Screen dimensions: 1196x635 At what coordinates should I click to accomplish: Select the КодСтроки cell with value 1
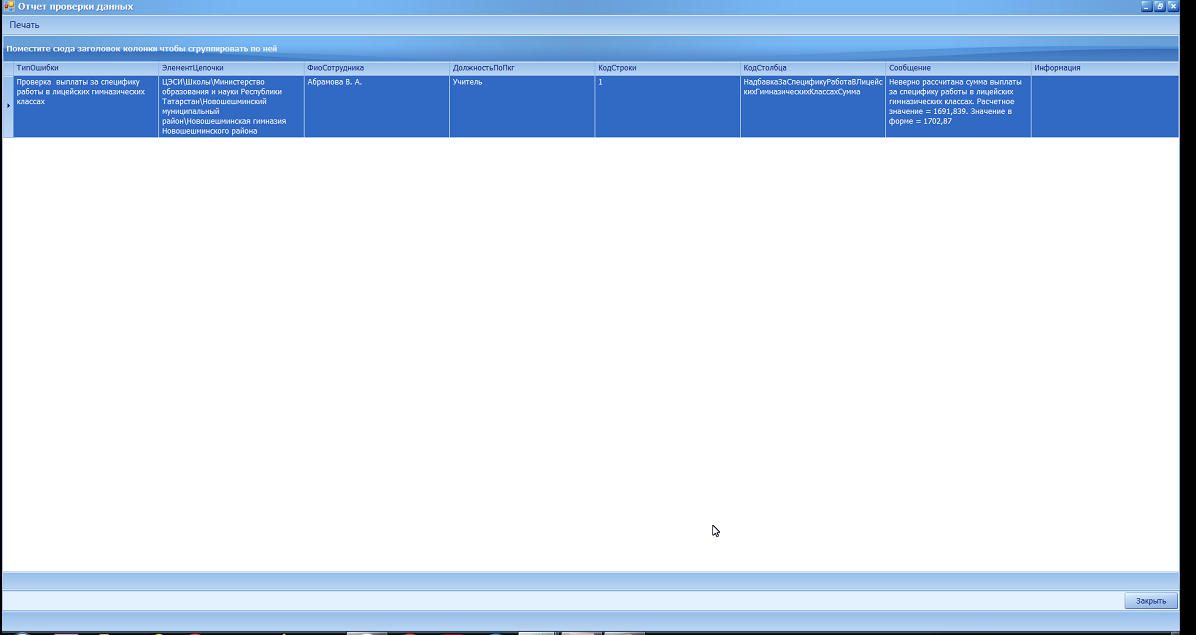667,106
